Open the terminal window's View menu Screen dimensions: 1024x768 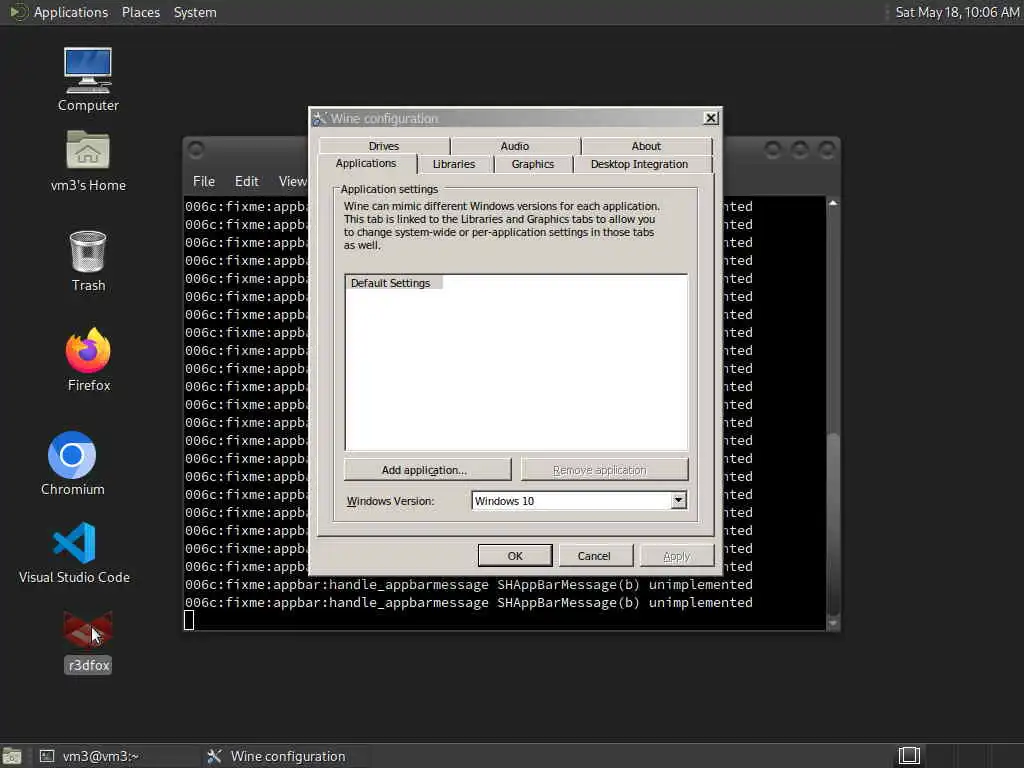coord(292,181)
